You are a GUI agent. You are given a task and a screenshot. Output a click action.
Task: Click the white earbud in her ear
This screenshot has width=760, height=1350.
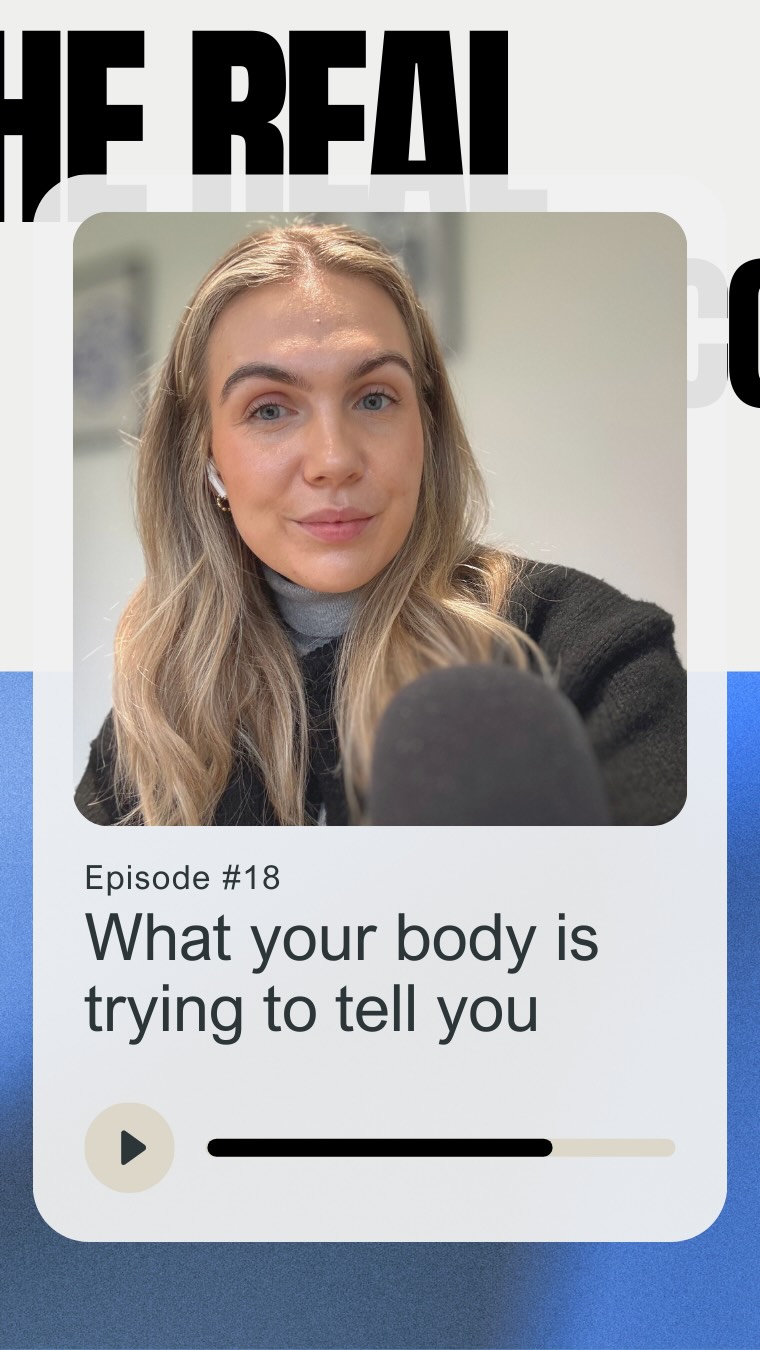coord(215,480)
